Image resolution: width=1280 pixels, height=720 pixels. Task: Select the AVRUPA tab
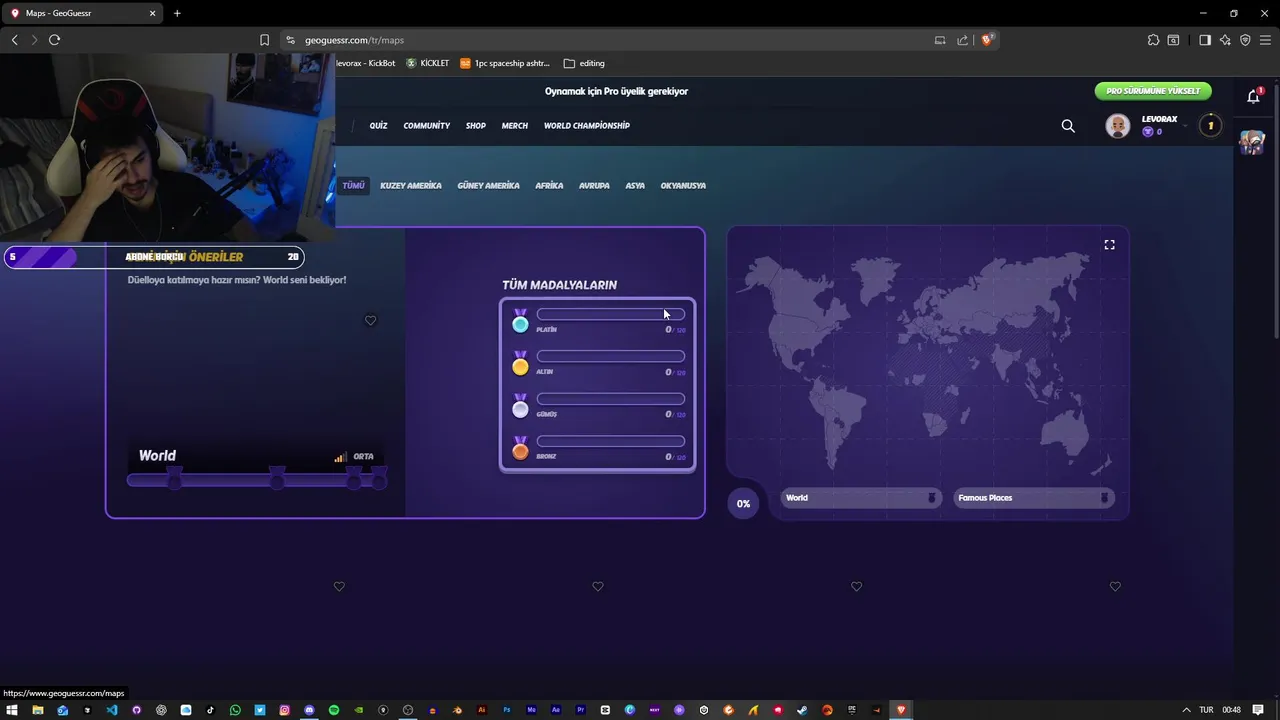tap(594, 185)
